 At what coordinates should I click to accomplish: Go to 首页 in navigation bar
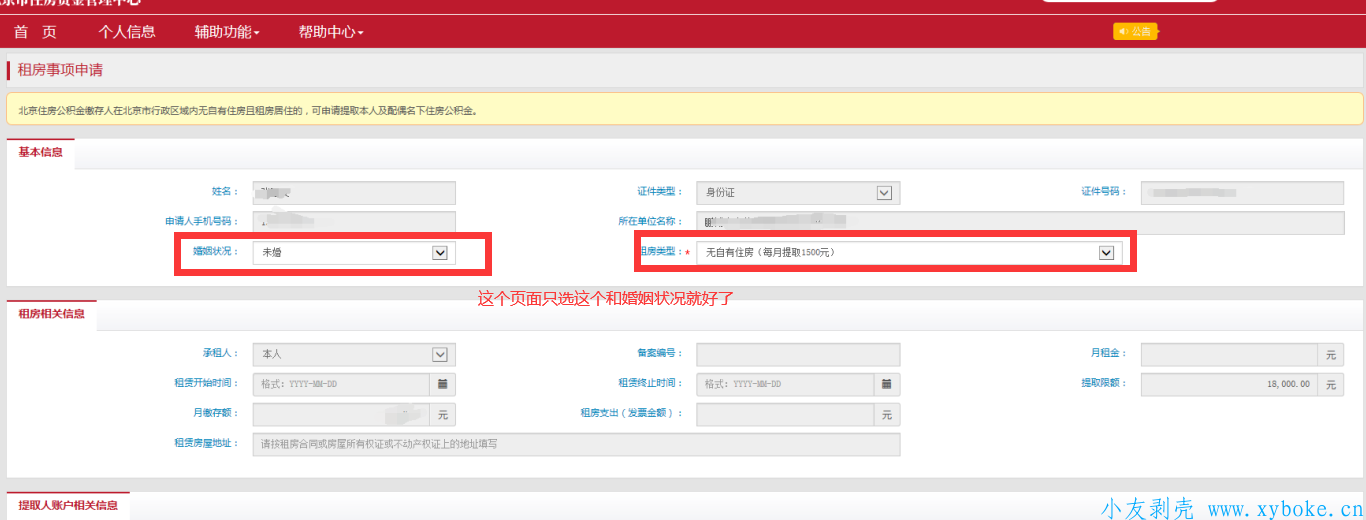(x=35, y=32)
